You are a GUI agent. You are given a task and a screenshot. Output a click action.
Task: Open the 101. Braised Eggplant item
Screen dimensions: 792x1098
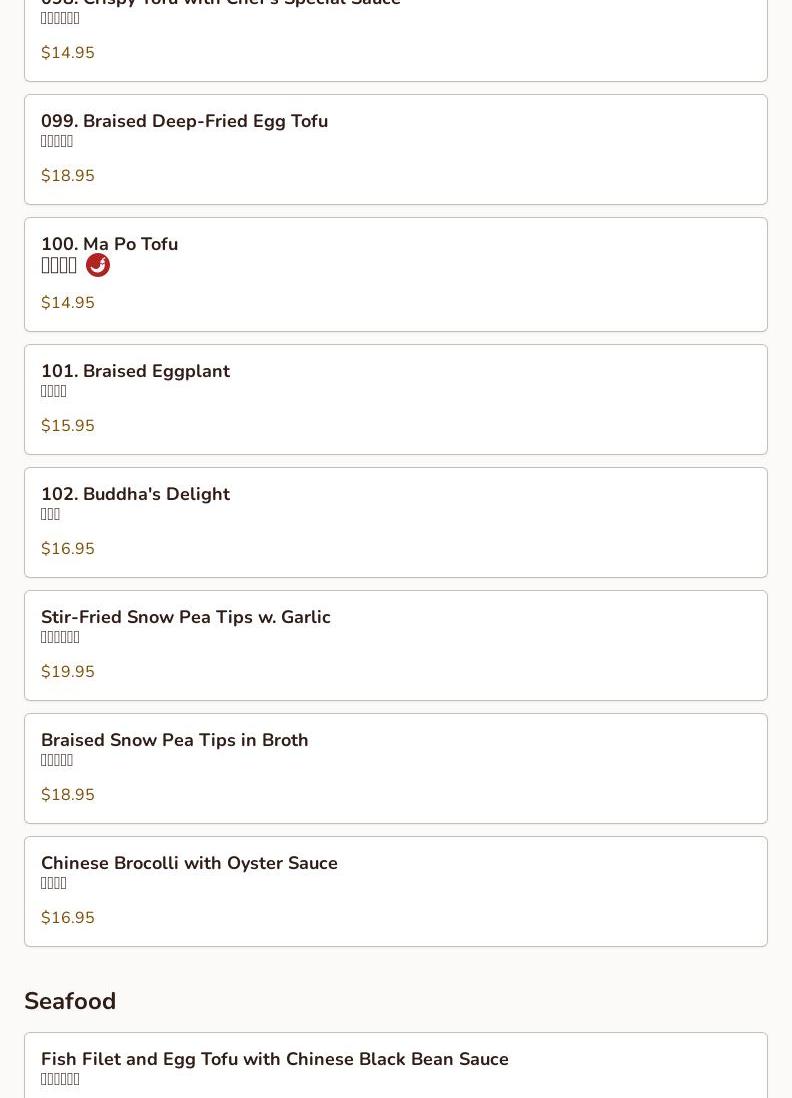click(135, 371)
